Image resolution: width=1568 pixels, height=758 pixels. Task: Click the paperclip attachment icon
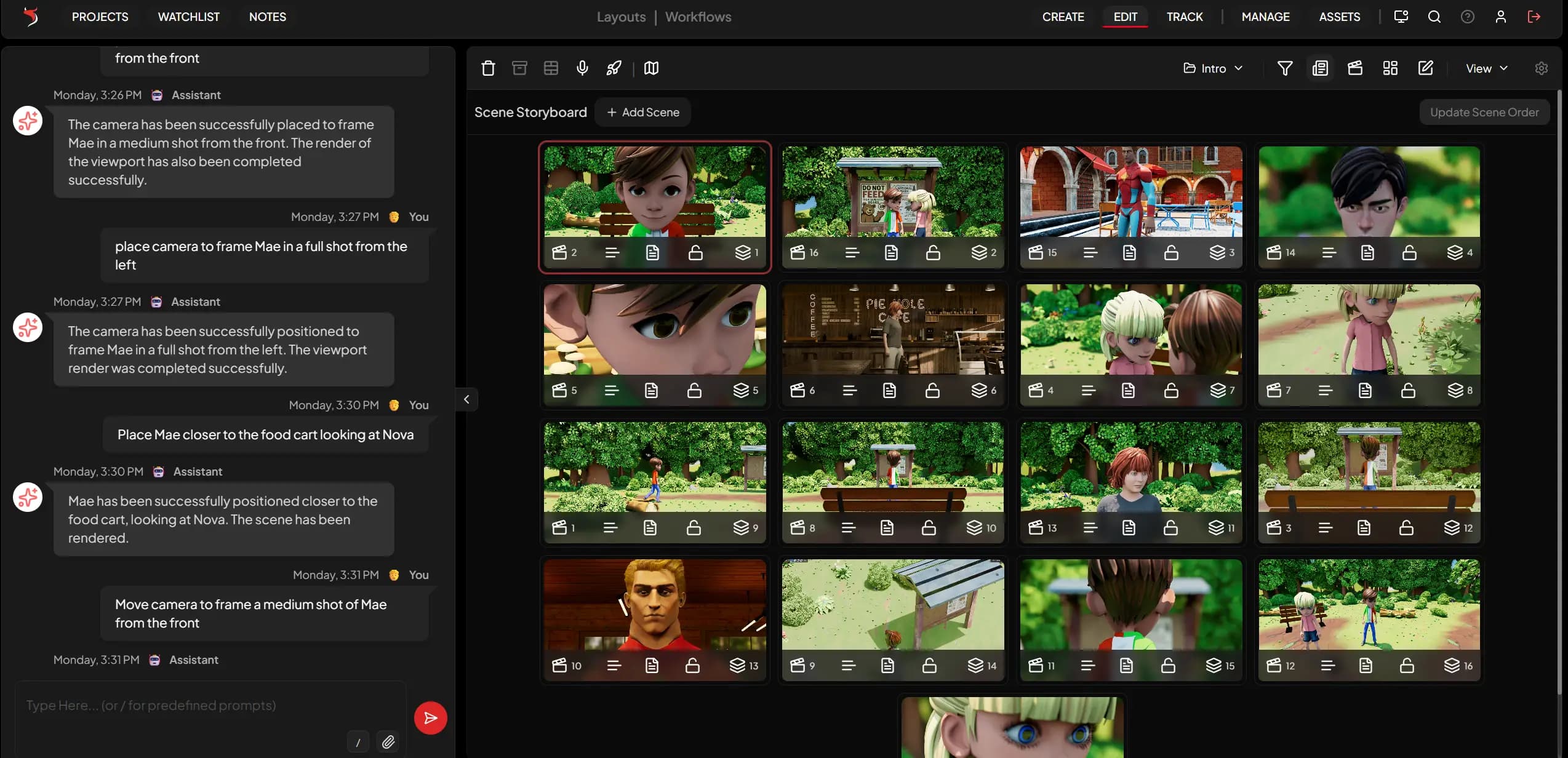pos(388,741)
